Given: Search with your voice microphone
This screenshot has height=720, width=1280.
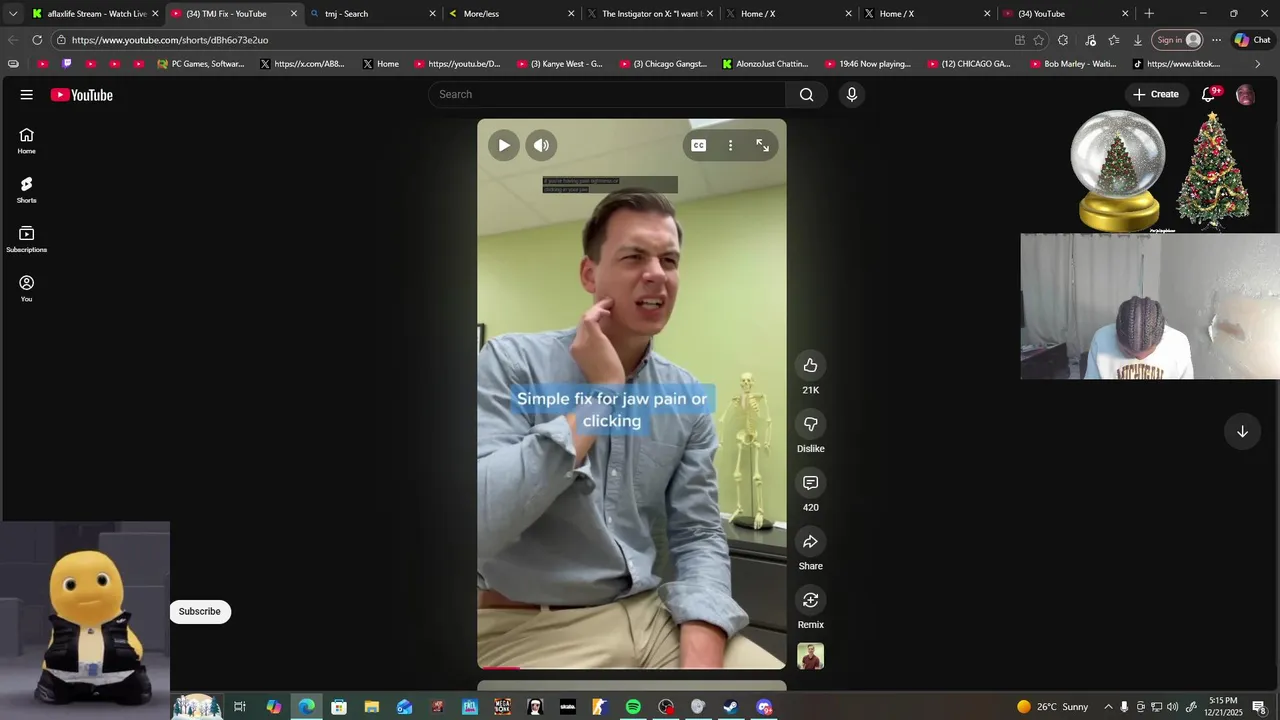Looking at the screenshot, I should pyautogui.click(x=852, y=94).
